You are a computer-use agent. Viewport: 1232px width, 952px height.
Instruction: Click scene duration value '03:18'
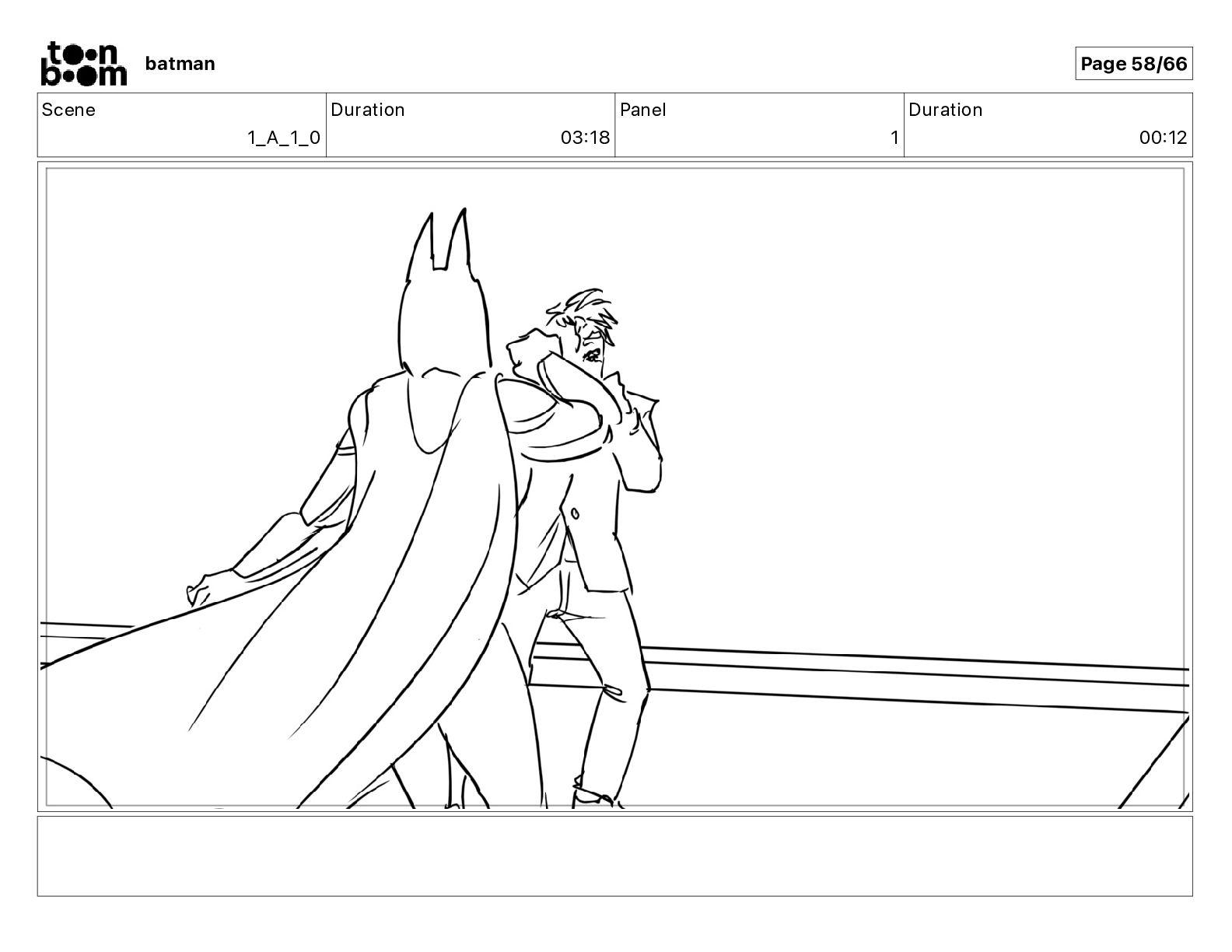click(585, 138)
